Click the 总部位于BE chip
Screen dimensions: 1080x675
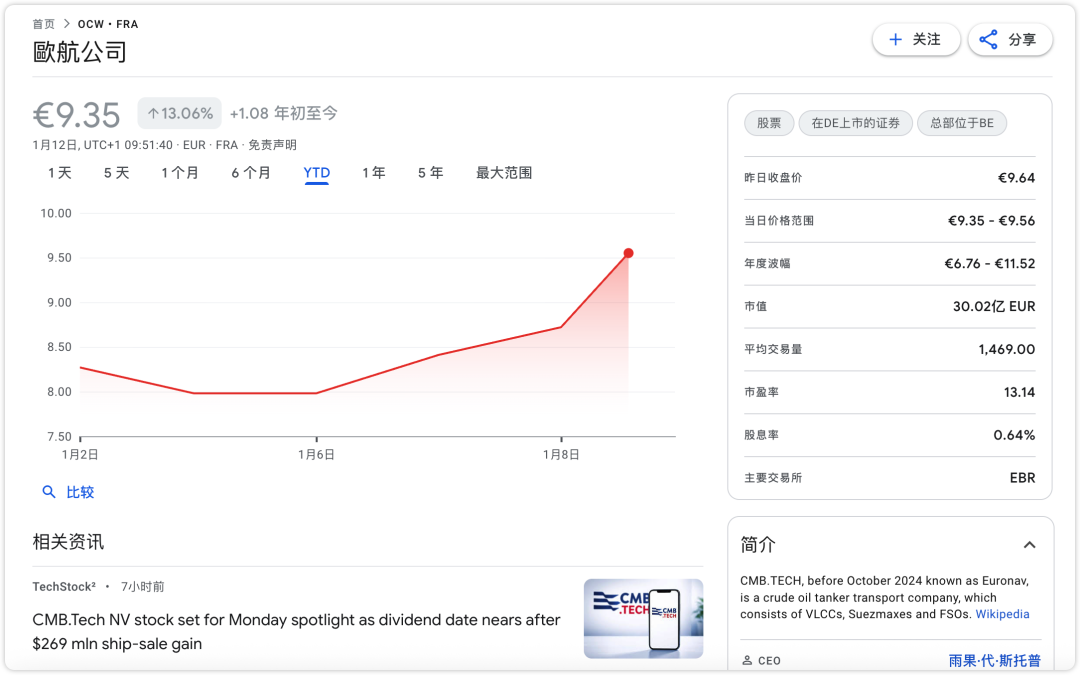click(x=961, y=123)
